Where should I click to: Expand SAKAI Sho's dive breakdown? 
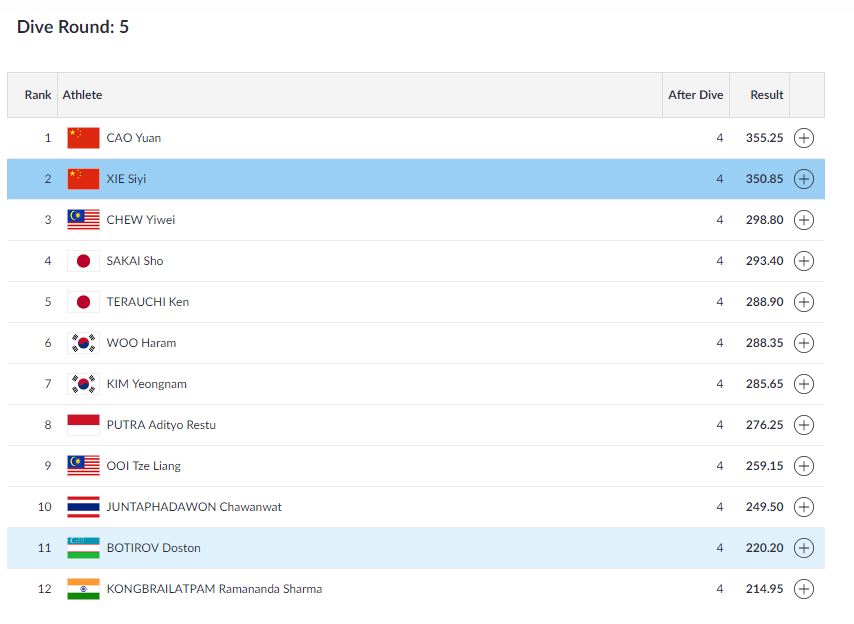pyautogui.click(x=803, y=261)
